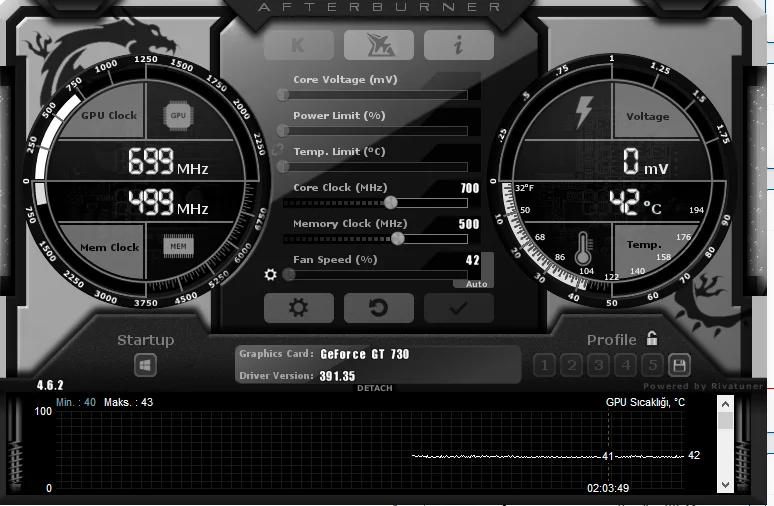Click the Core Clock slider handle
This screenshot has width=774, height=506.
coord(391,202)
